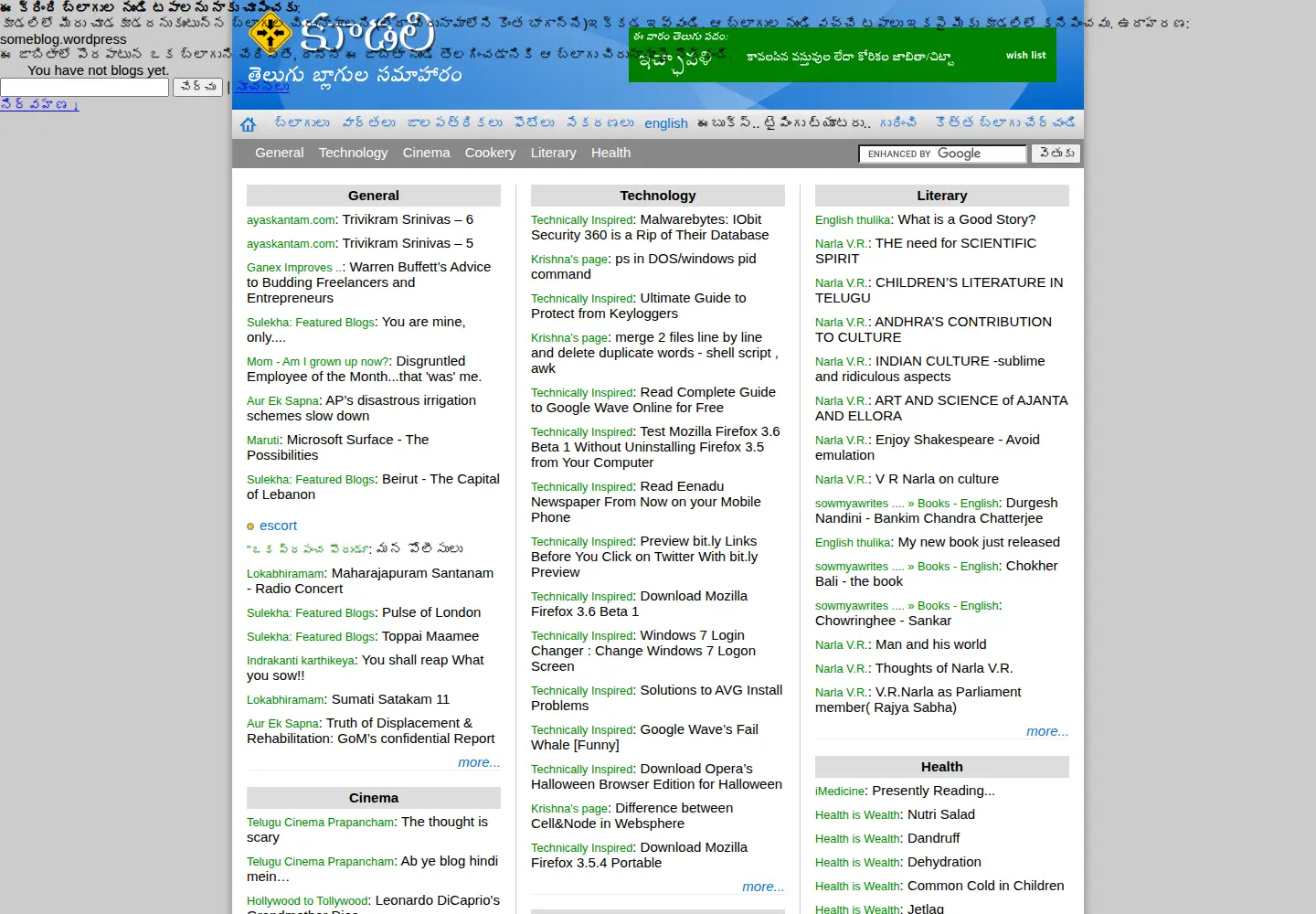Click the escort link in General list
The width and height of the screenshot is (1316, 914).
278,526
